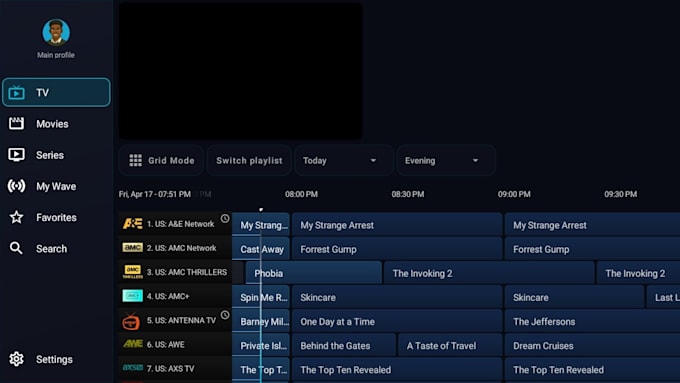Open the Favorites star icon
The width and height of the screenshot is (680, 383).
pyautogui.click(x=16, y=217)
